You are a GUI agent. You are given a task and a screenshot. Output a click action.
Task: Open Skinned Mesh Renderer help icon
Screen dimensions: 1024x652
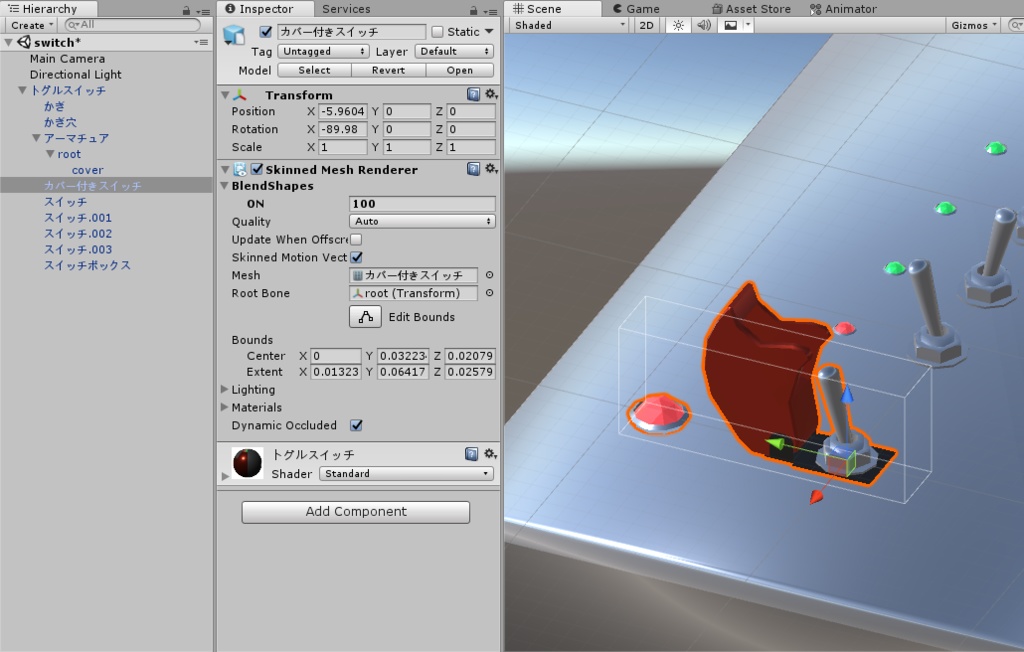coord(473,169)
